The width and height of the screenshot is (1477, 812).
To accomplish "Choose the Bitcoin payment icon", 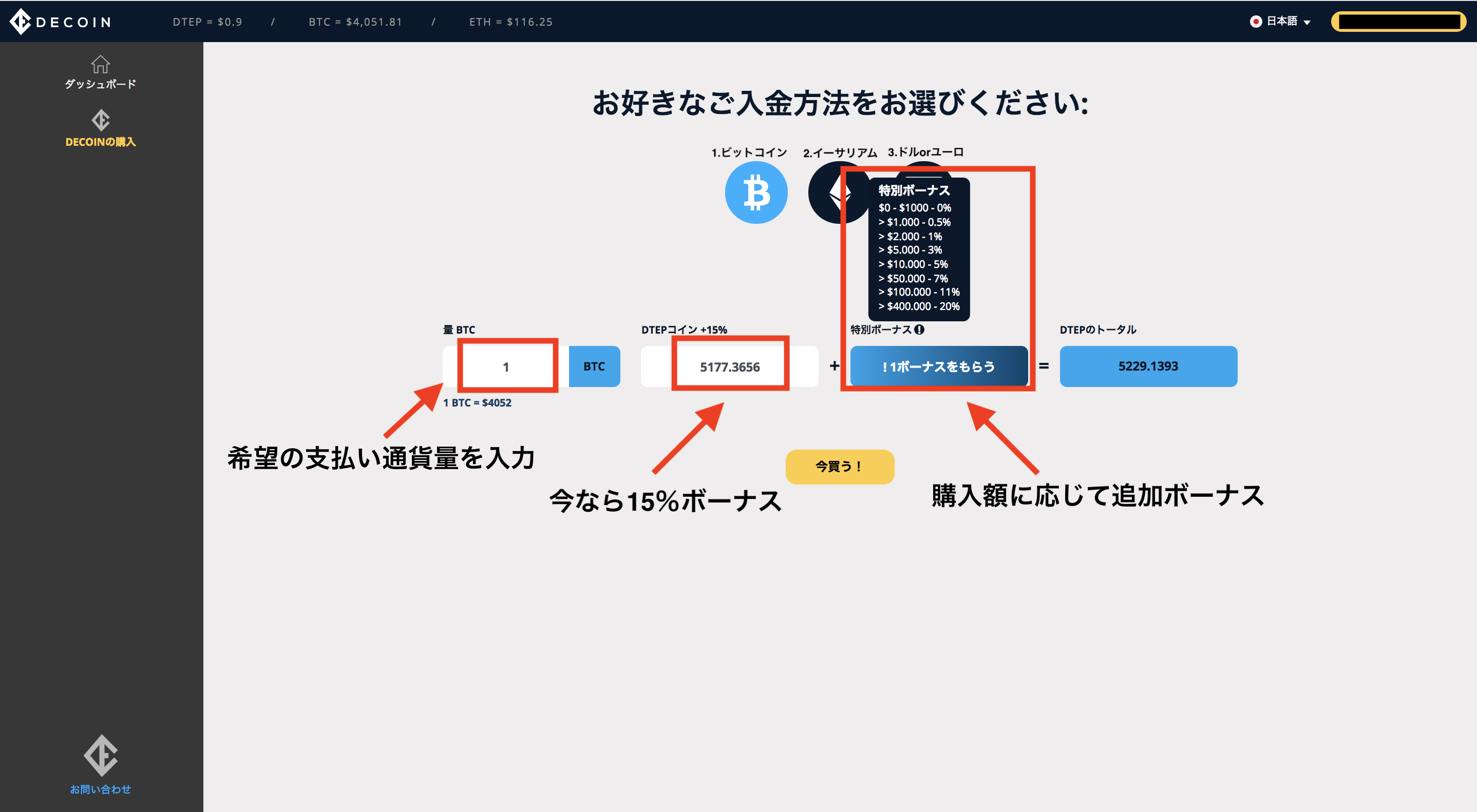I will tap(756, 192).
